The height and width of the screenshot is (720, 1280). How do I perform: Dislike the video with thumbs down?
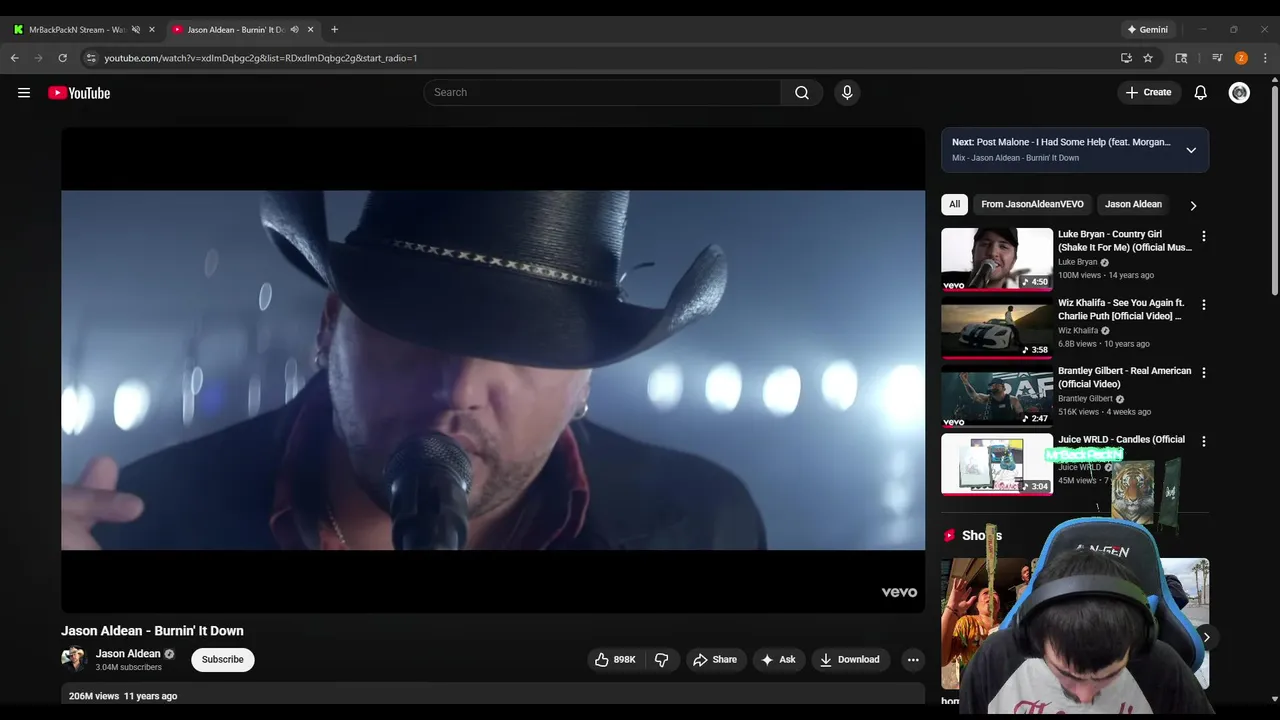pos(661,660)
